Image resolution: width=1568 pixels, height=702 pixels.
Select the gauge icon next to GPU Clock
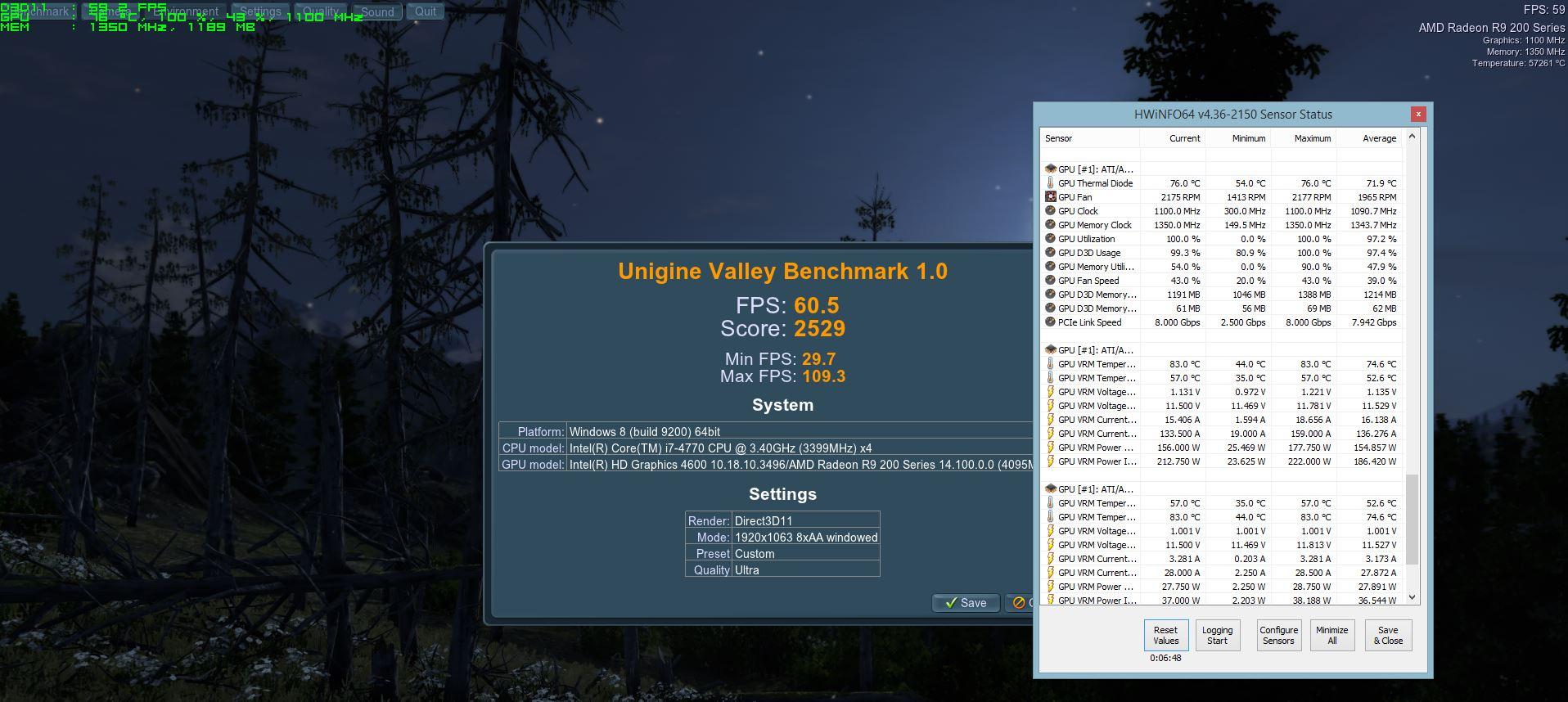1050,211
